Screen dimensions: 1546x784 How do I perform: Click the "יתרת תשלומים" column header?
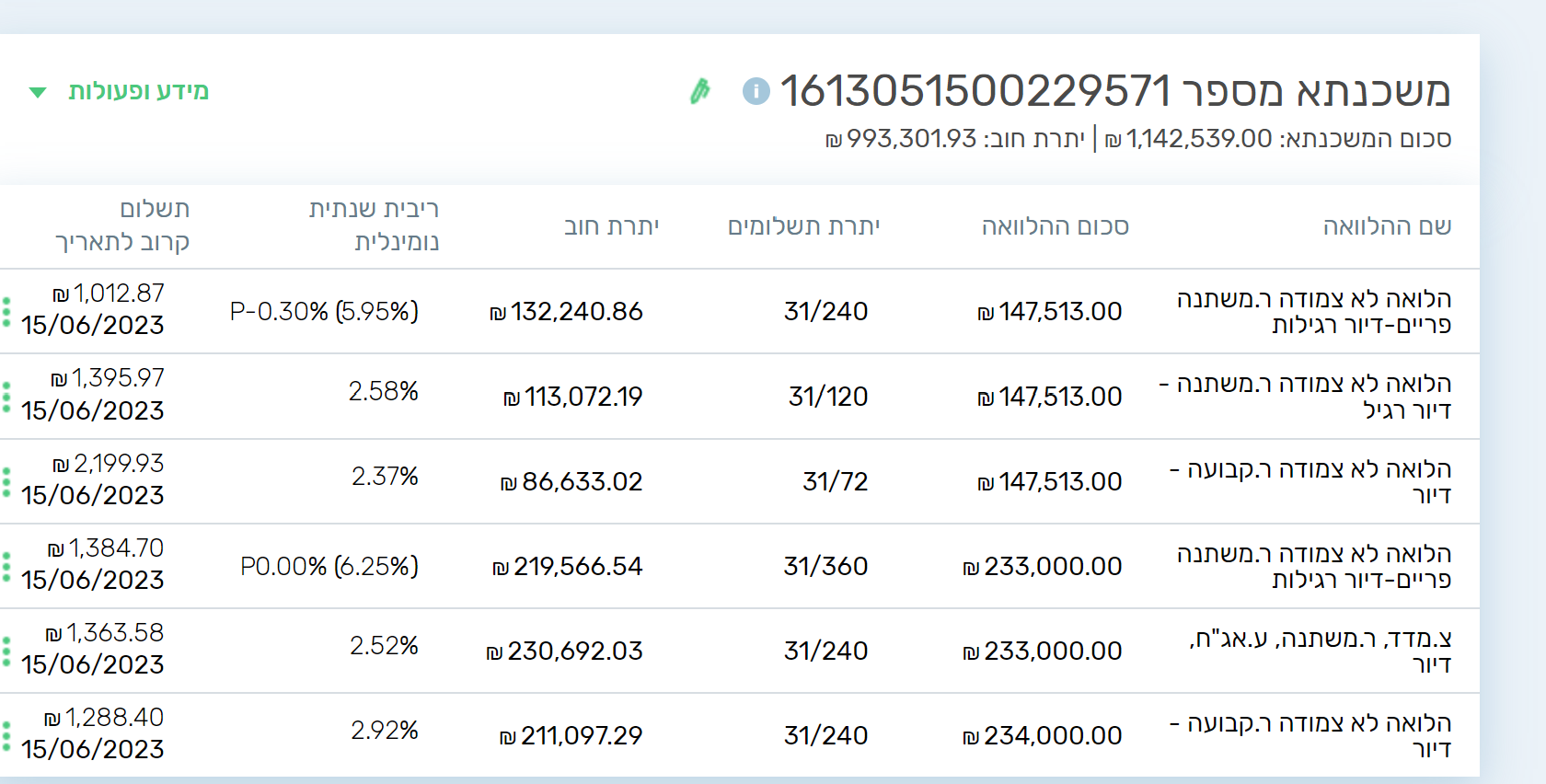coord(803,226)
